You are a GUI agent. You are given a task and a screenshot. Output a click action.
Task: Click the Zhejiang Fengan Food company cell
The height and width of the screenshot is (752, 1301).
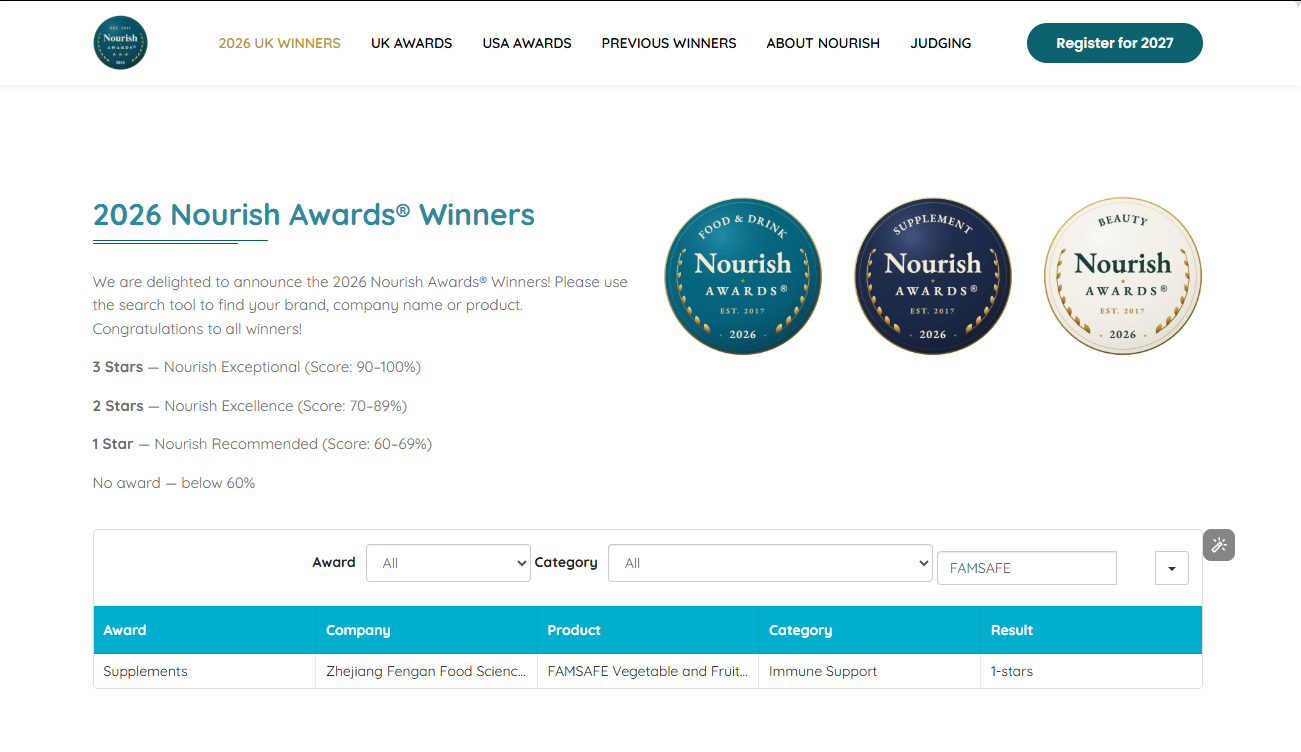click(427, 671)
